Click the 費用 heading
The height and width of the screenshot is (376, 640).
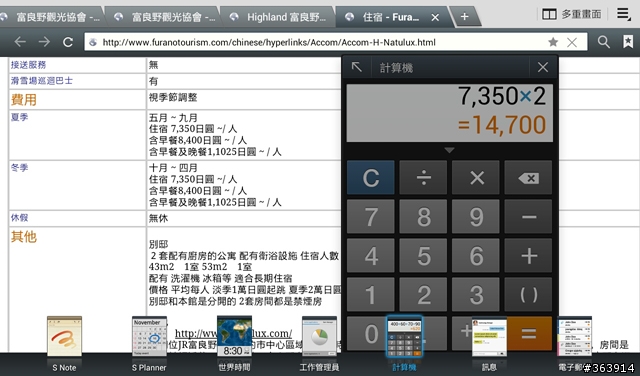[x=24, y=100]
